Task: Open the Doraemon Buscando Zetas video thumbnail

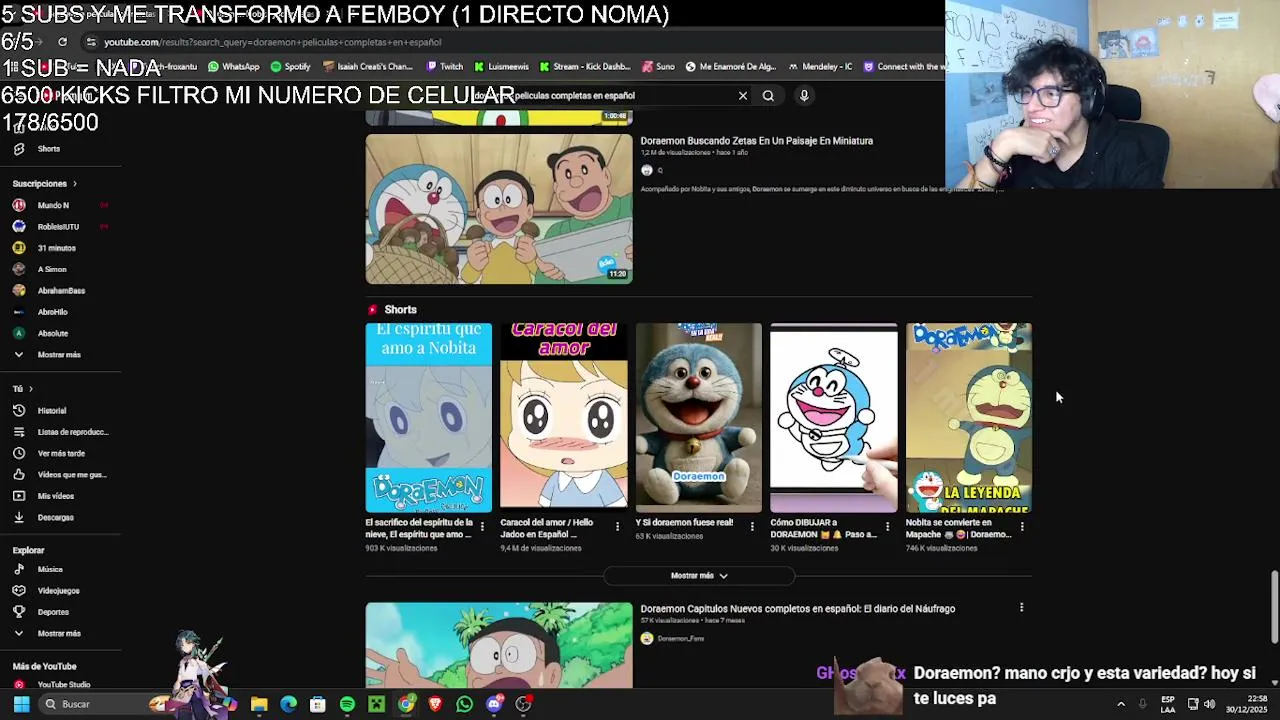Action: pyautogui.click(x=499, y=209)
